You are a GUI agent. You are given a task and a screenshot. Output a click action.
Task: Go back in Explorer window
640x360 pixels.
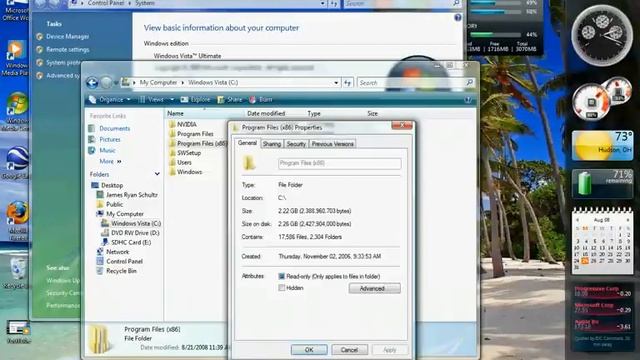point(92,83)
